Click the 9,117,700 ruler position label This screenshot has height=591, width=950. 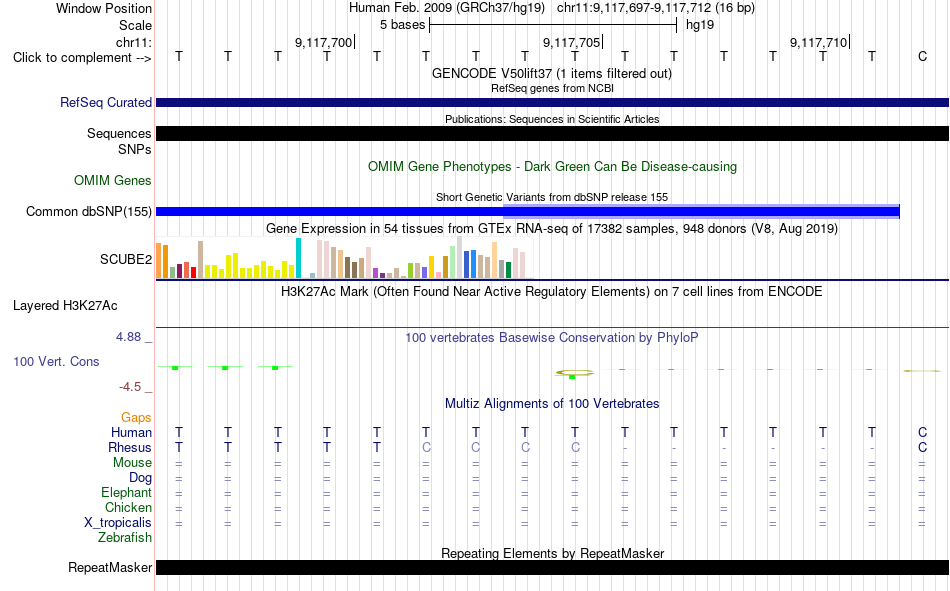coord(324,42)
